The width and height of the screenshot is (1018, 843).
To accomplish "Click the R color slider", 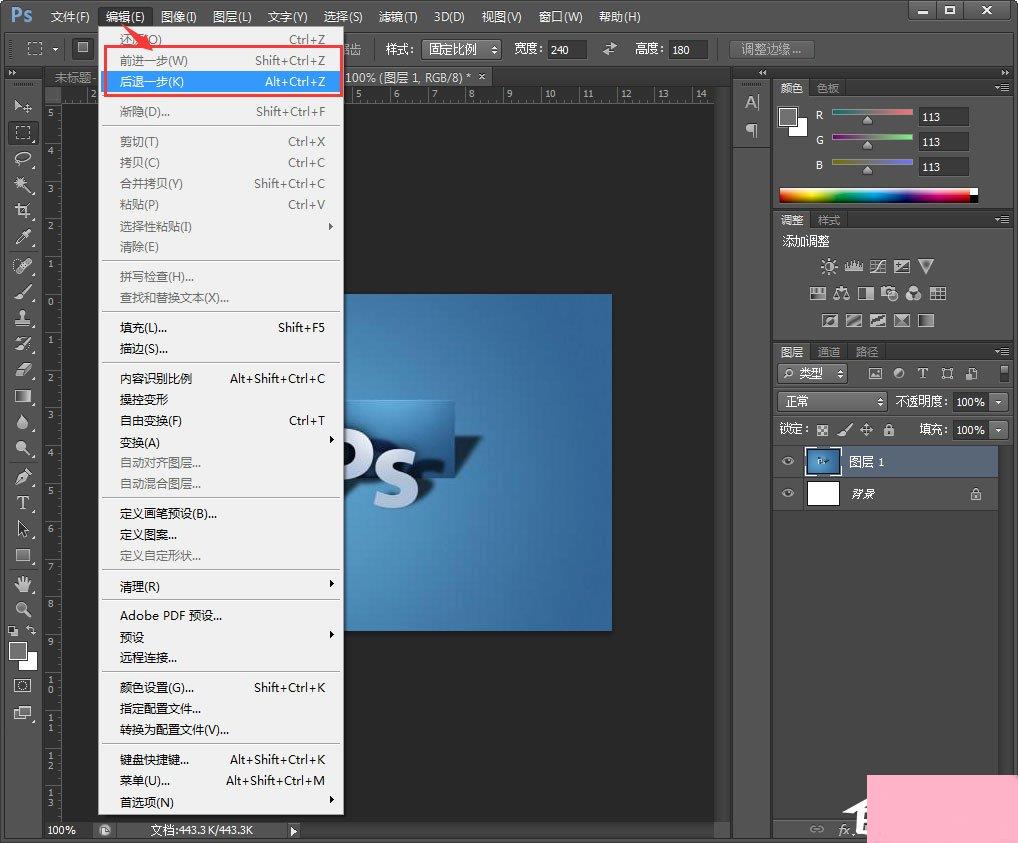I will (872, 115).
